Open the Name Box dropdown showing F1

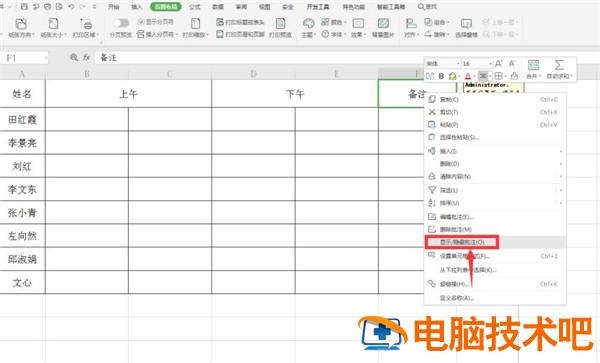(x=46, y=58)
